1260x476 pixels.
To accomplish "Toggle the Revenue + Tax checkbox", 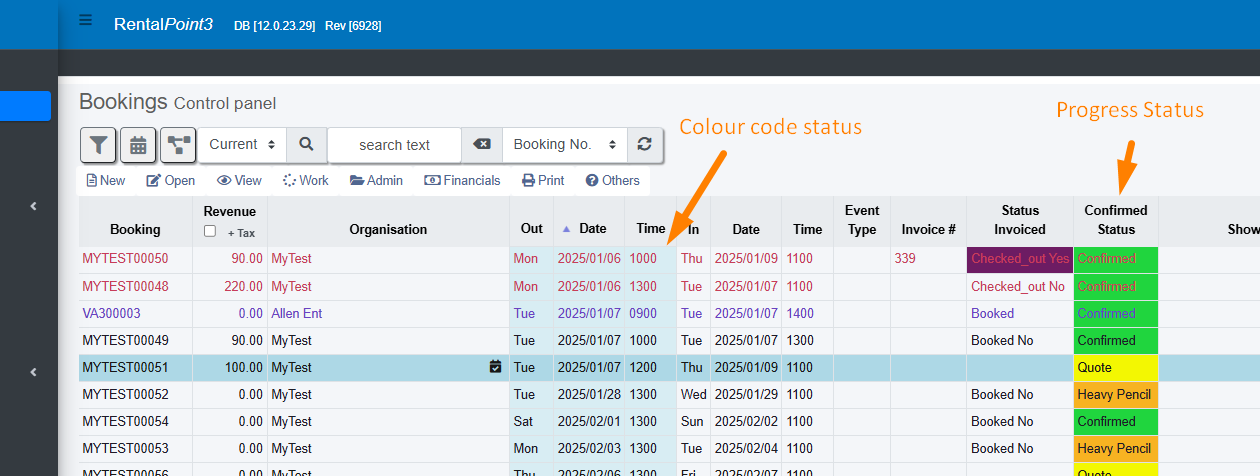I will (209, 231).
